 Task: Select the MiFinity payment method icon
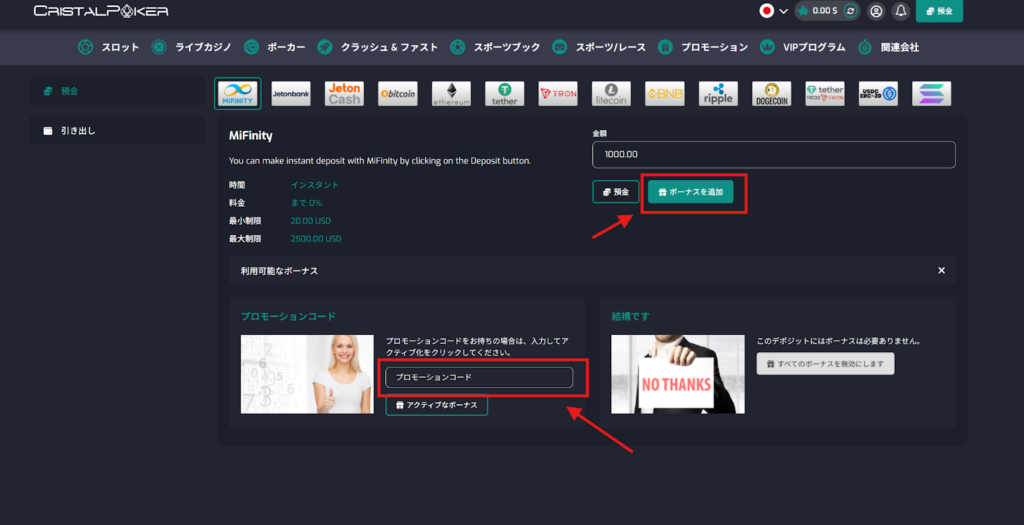tap(238, 93)
